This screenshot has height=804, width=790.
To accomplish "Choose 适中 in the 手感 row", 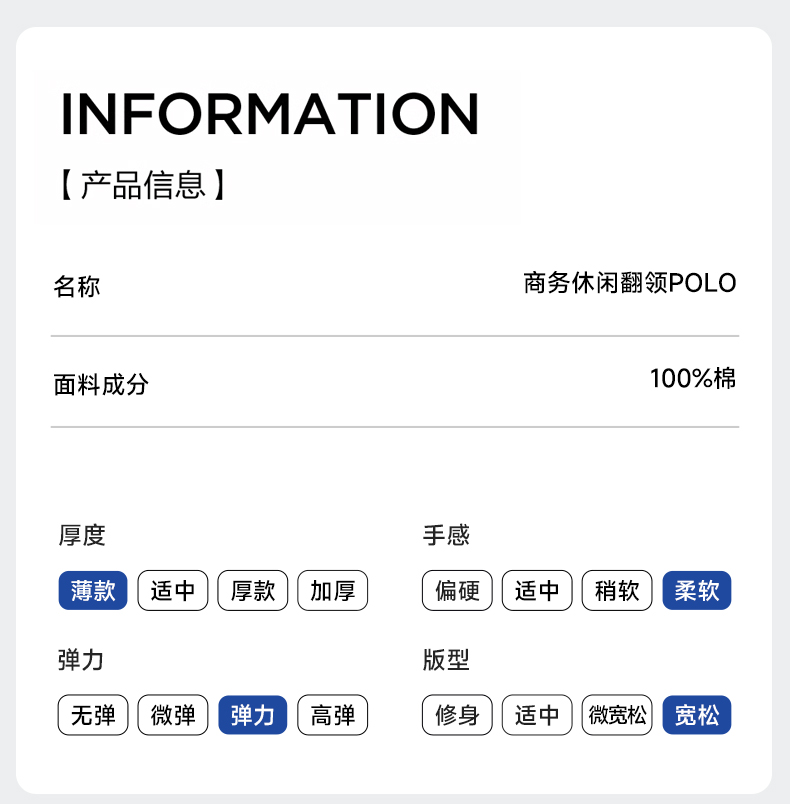I will click(x=537, y=591).
